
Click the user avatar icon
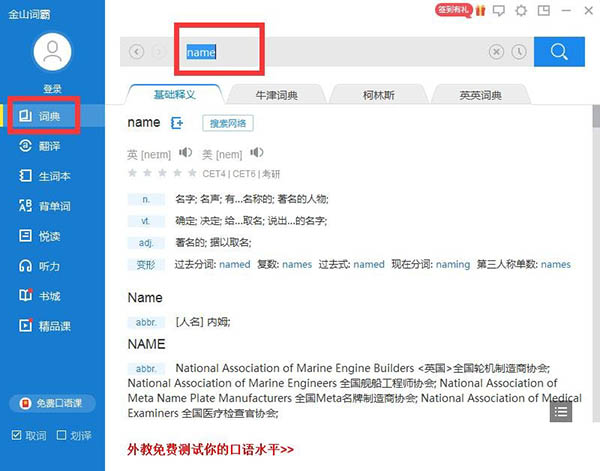tap(52, 52)
